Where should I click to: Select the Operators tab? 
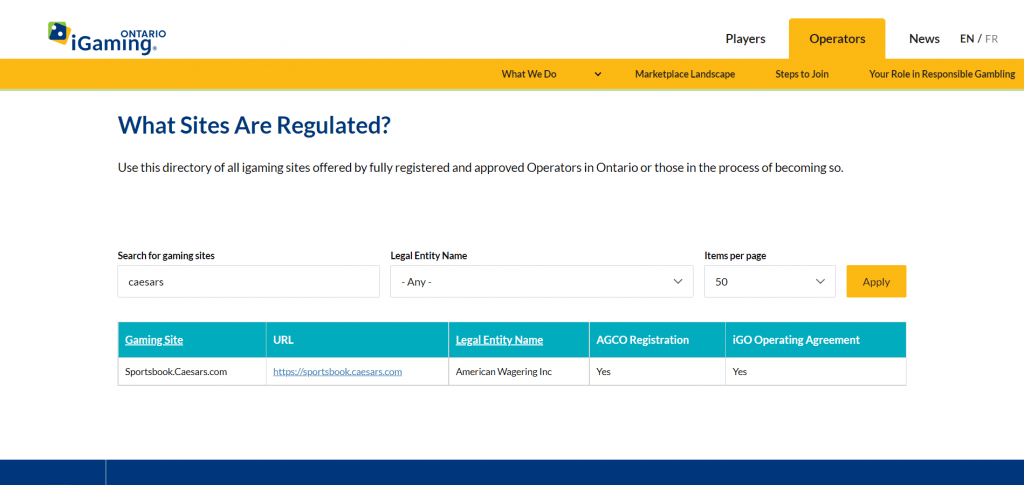coord(837,39)
